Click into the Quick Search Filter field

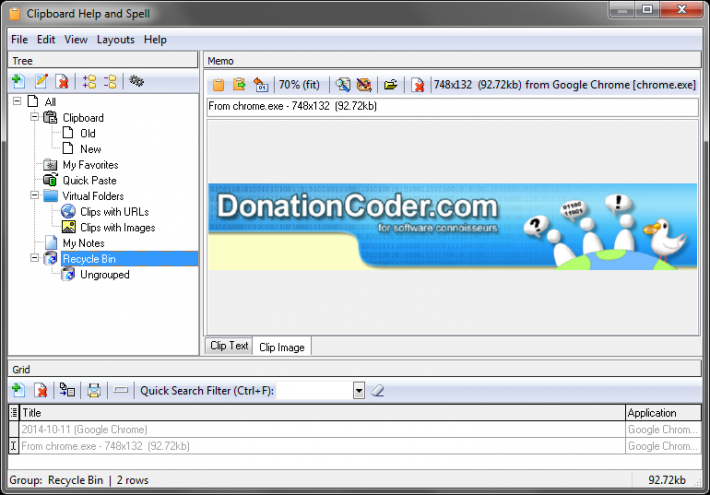(x=315, y=390)
